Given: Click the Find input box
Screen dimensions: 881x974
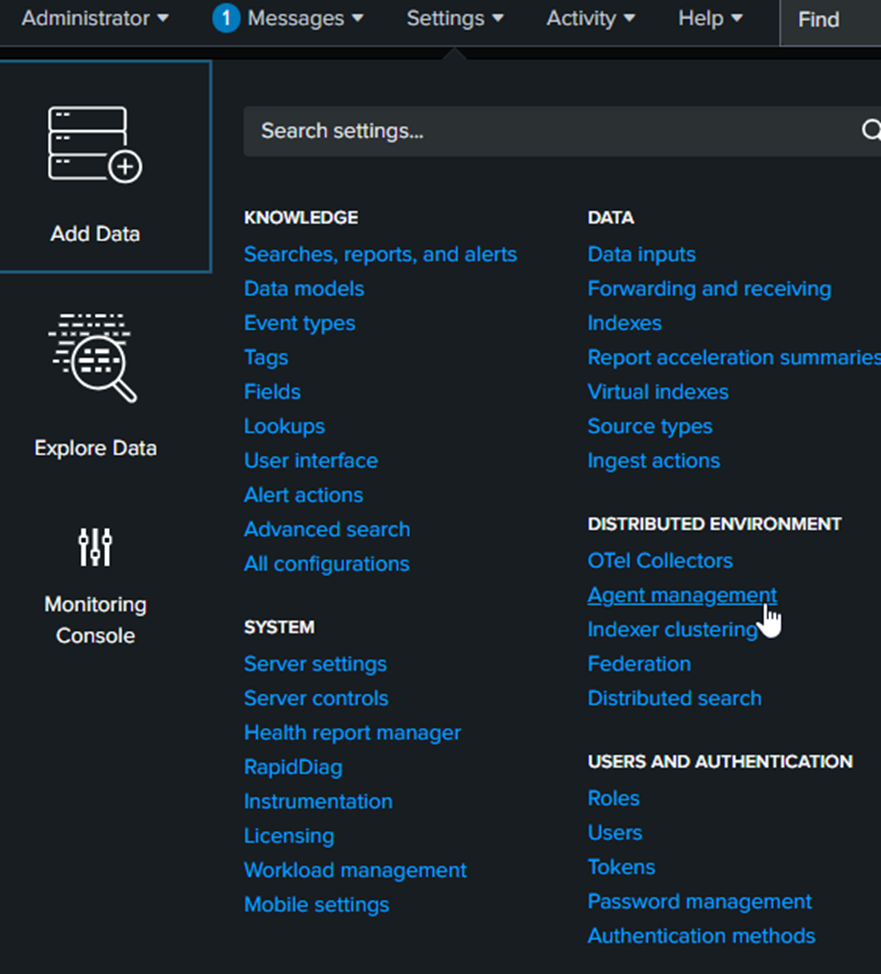Looking at the screenshot, I should point(830,20).
